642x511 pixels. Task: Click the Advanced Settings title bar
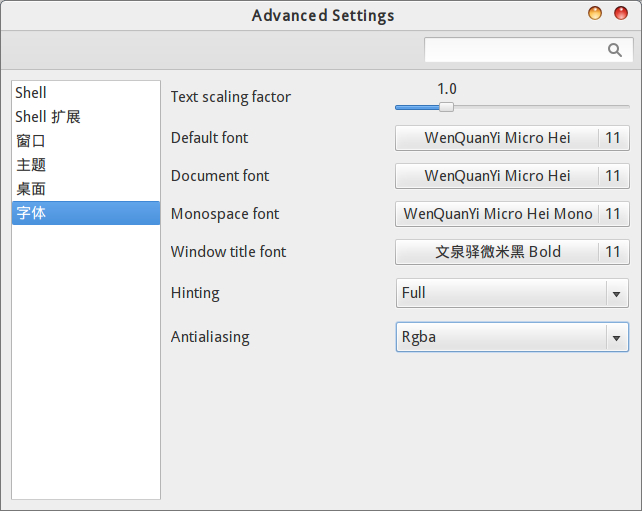click(x=322, y=15)
